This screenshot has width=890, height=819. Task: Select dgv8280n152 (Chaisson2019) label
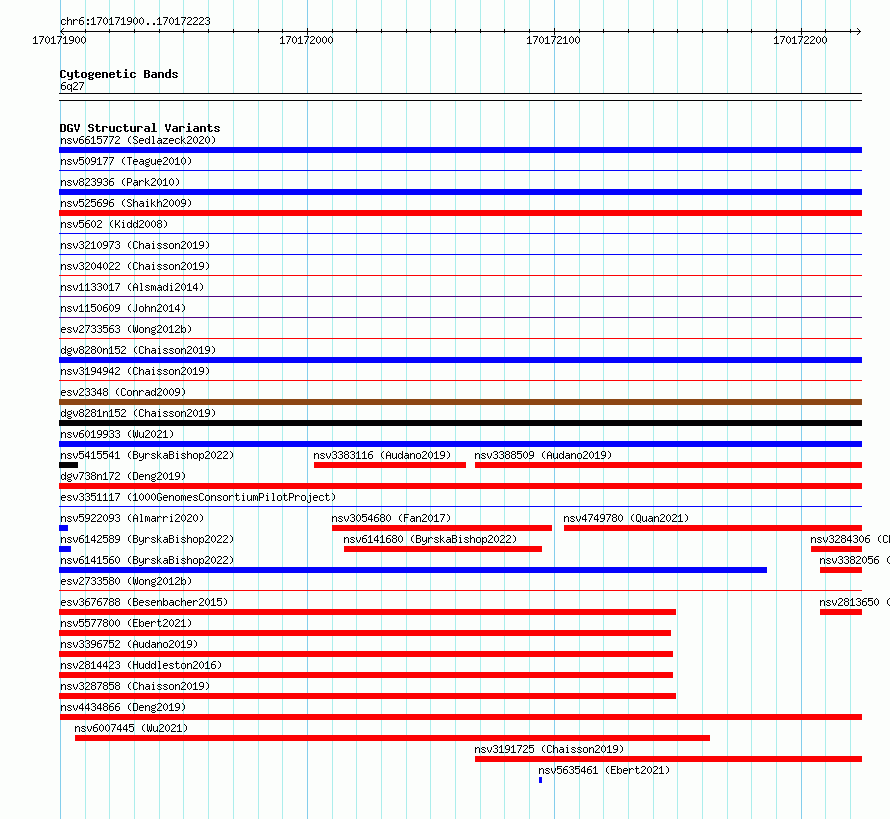click(x=138, y=350)
